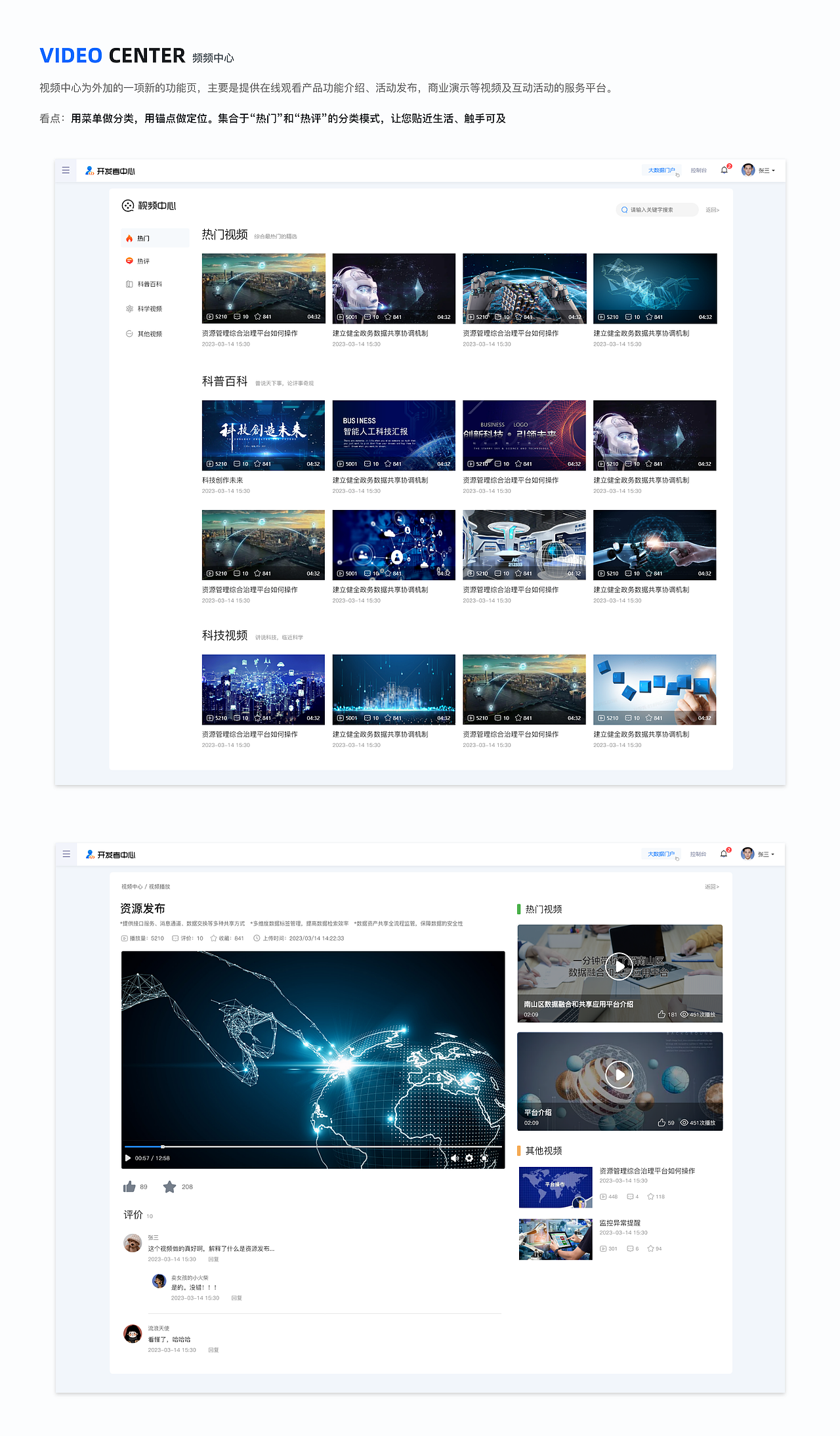840x1436 pixels.
Task: Click 控制台 on the video list page
Action: tap(698, 171)
